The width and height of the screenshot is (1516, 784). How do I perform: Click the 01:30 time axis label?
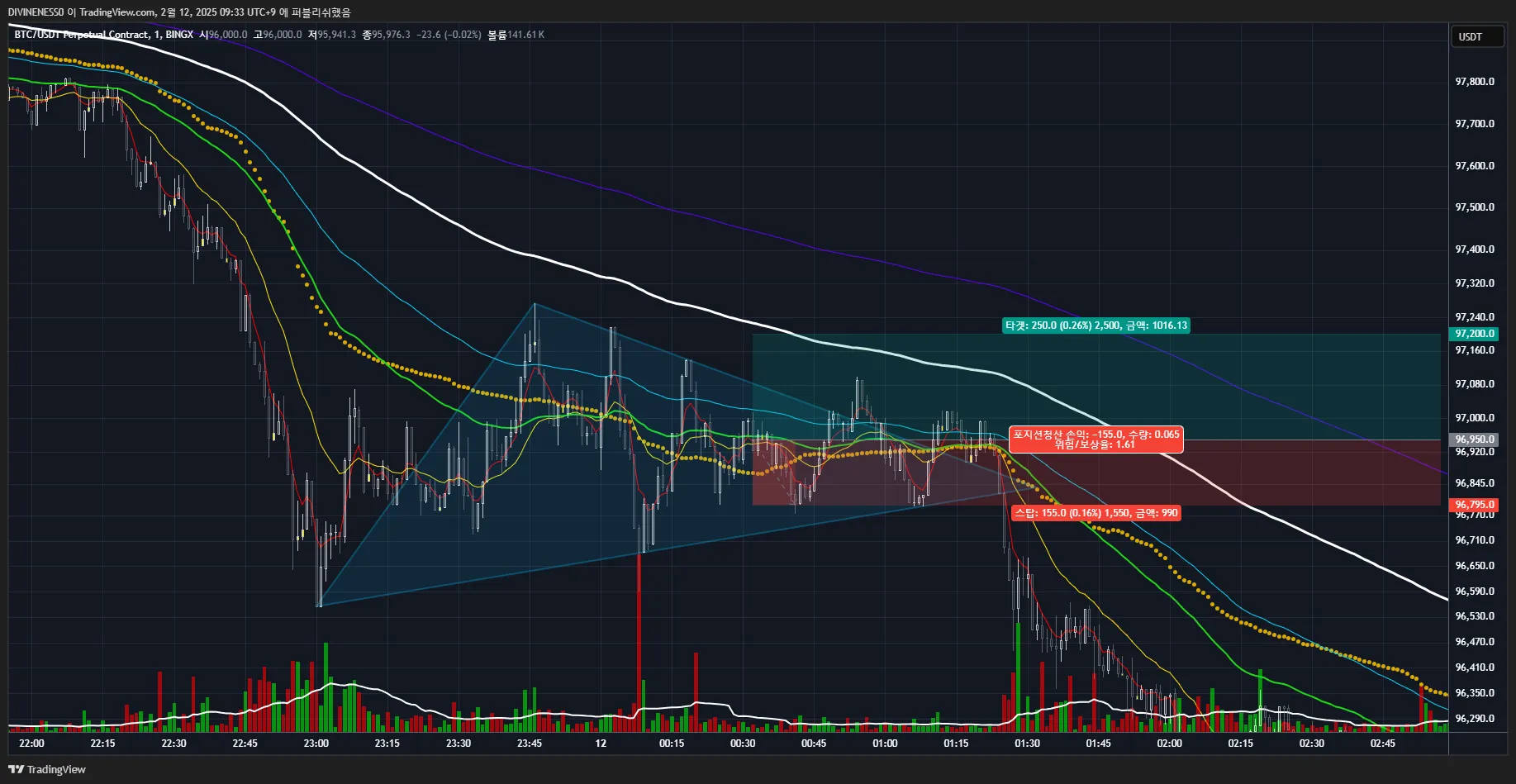(1027, 744)
